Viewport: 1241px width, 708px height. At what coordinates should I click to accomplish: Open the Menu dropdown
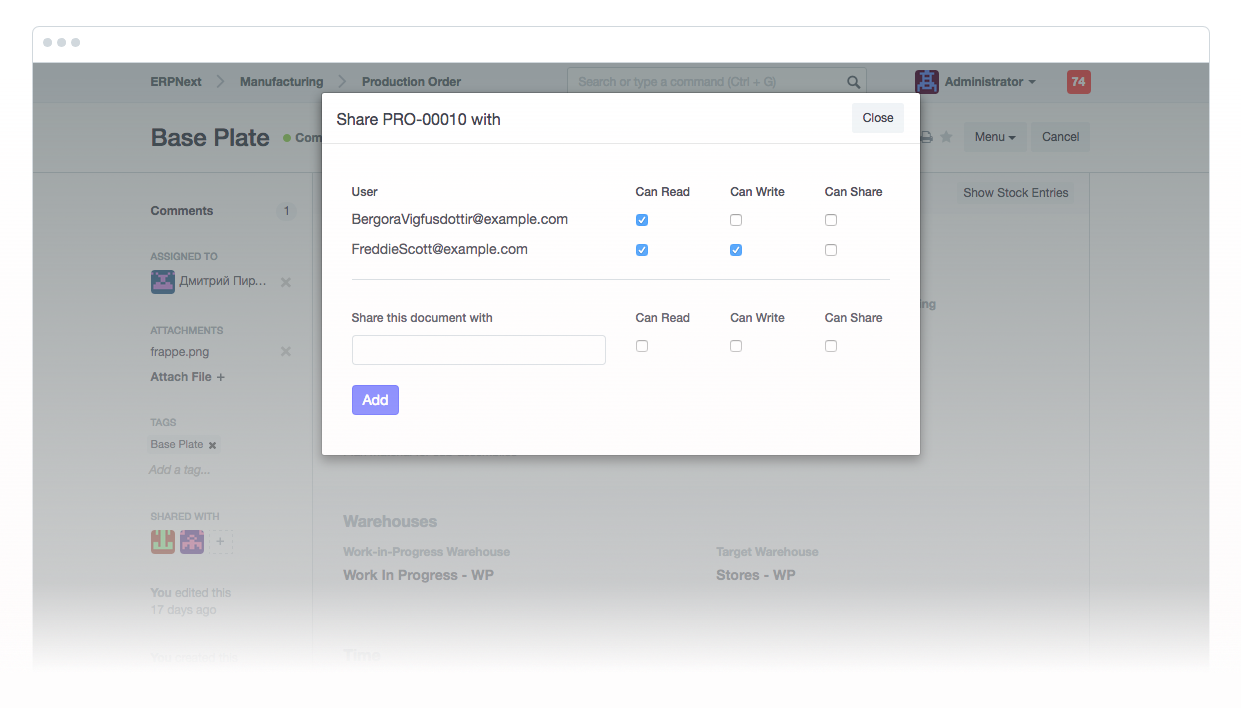(995, 137)
